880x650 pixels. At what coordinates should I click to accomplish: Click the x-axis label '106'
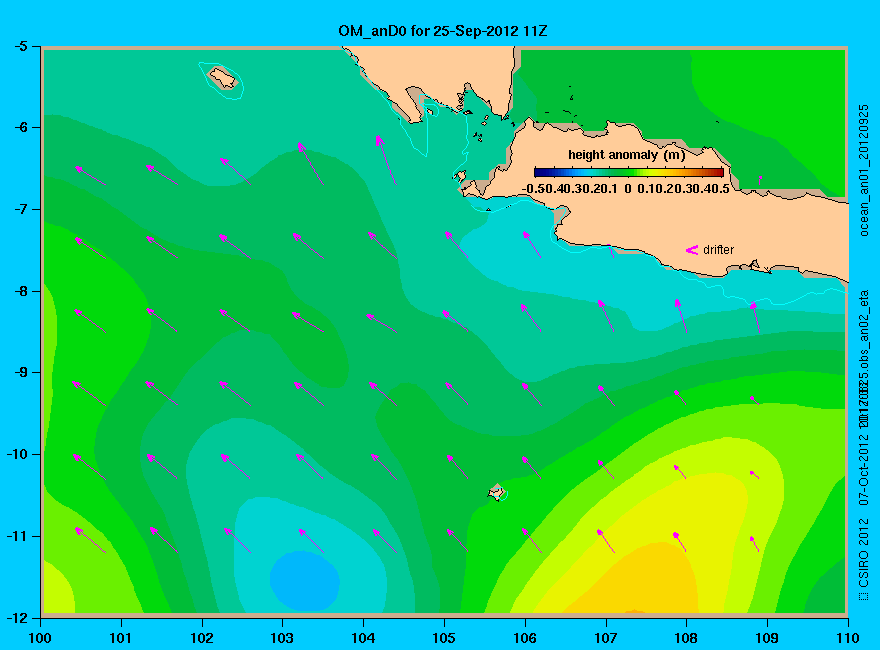(x=525, y=638)
